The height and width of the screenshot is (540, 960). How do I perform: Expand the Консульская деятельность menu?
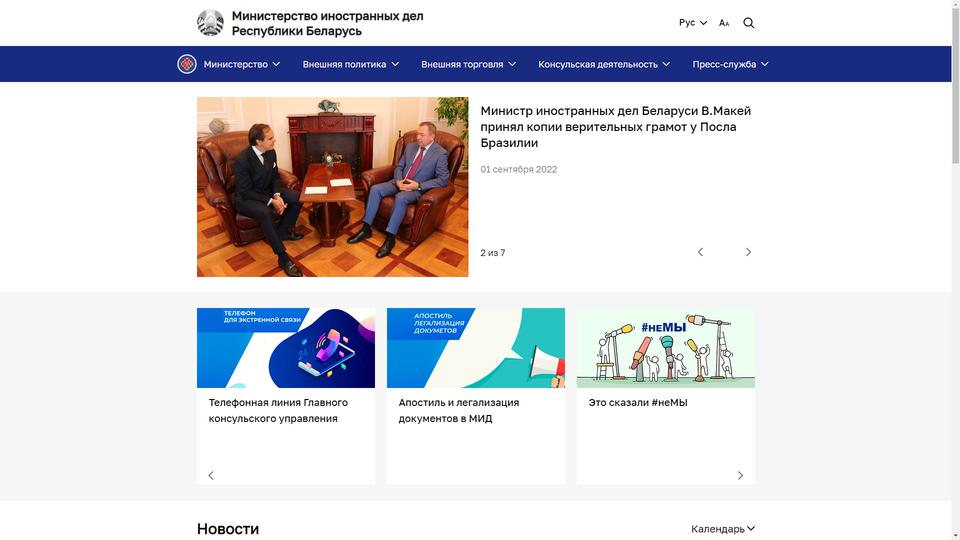coord(604,64)
